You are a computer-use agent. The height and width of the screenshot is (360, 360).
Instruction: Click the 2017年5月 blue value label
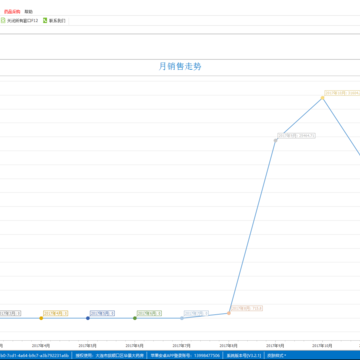(x=102, y=313)
